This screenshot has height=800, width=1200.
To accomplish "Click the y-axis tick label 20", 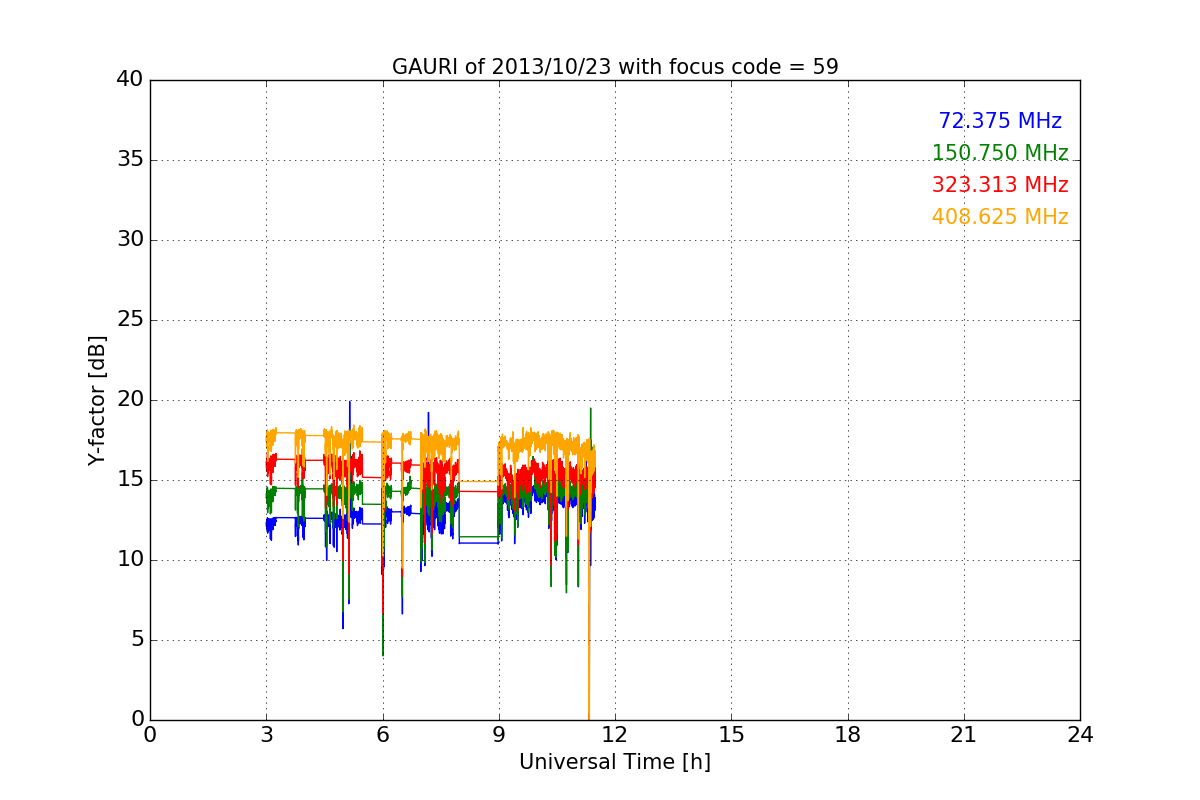I will (130, 400).
